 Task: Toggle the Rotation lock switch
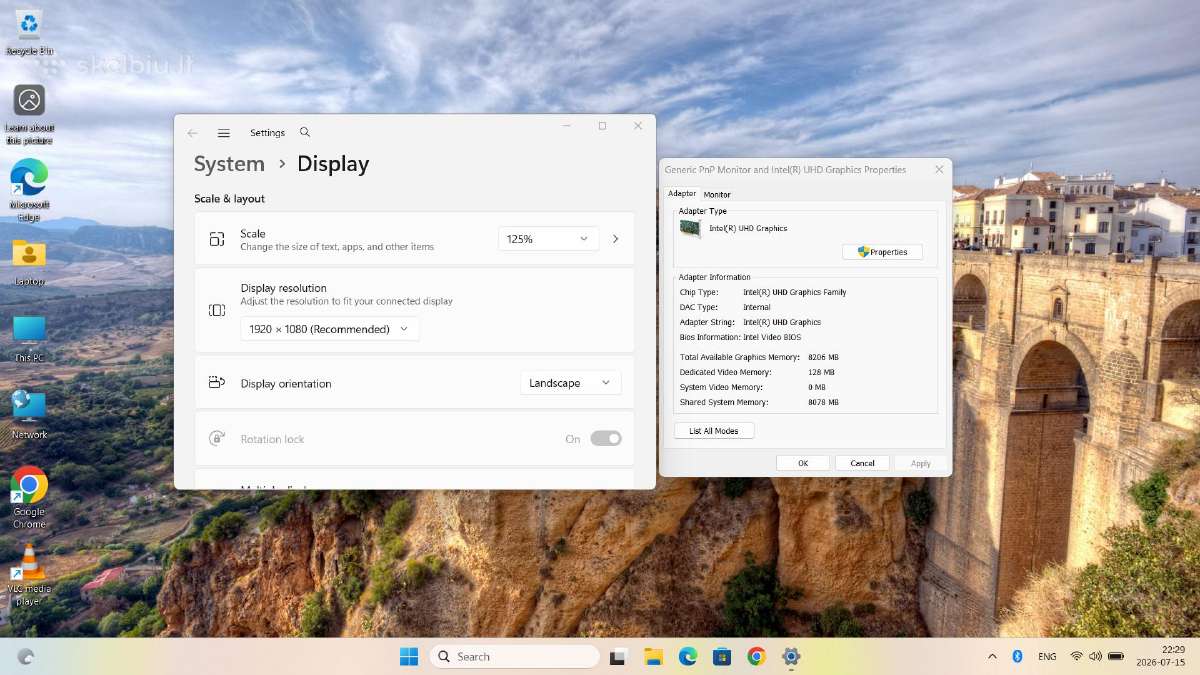coord(605,438)
